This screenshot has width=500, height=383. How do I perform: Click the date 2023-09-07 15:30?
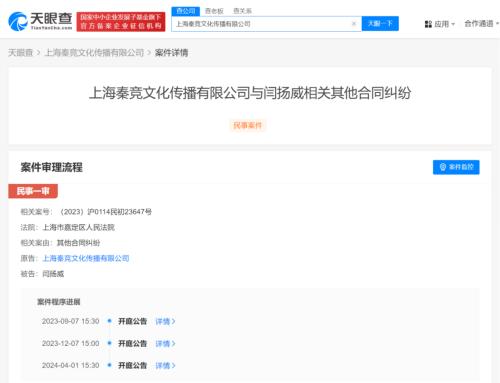pos(70,321)
